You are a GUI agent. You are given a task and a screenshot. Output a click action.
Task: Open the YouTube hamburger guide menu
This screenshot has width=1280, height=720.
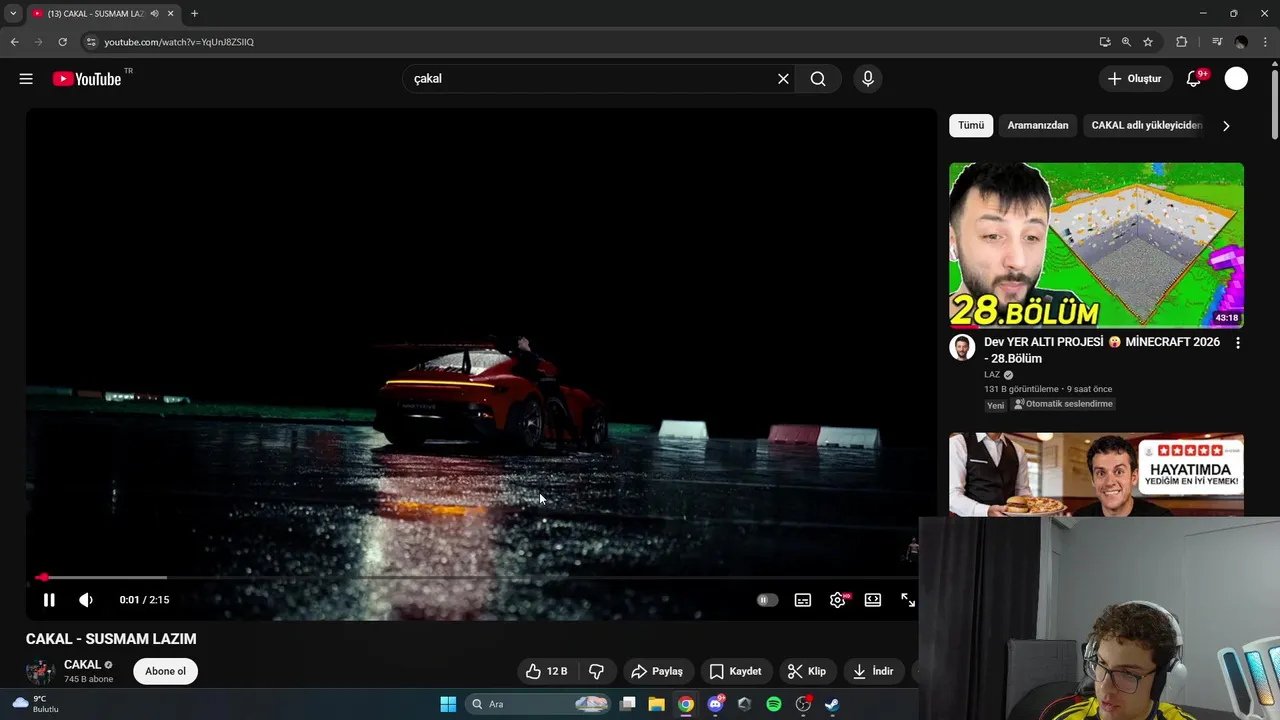coord(26,79)
